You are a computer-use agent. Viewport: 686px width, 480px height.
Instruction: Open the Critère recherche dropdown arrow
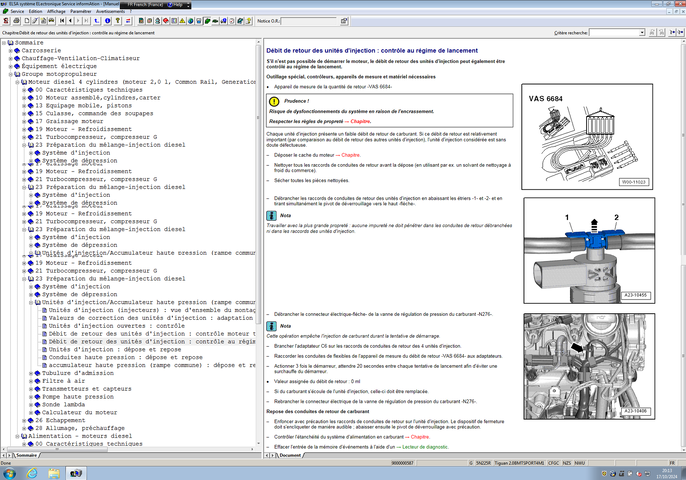[x=642, y=32]
